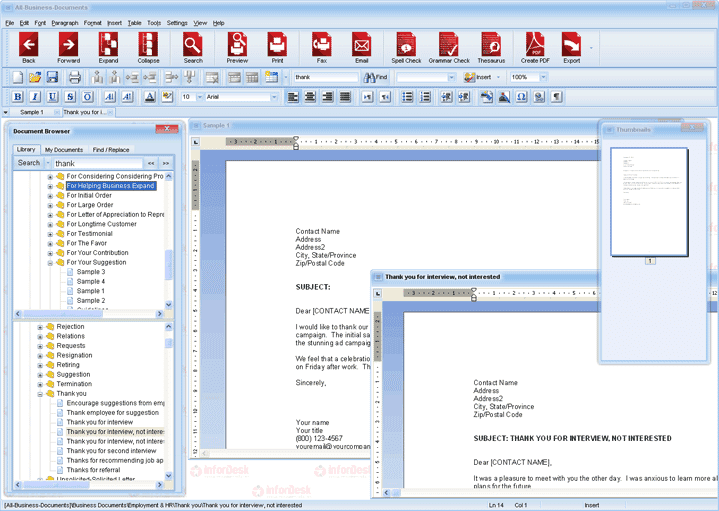
Task: Click the Collapse tree icon
Action: point(148,47)
